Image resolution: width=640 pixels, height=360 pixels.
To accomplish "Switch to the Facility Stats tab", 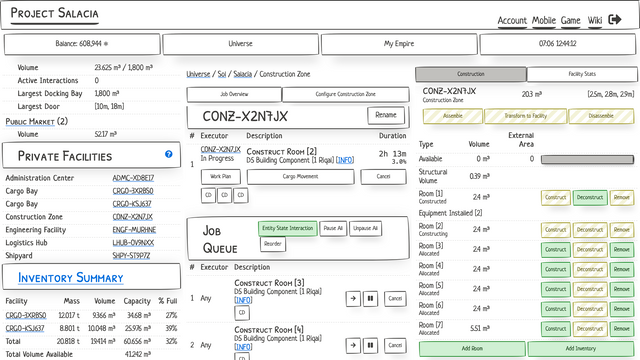I will point(582,74).
